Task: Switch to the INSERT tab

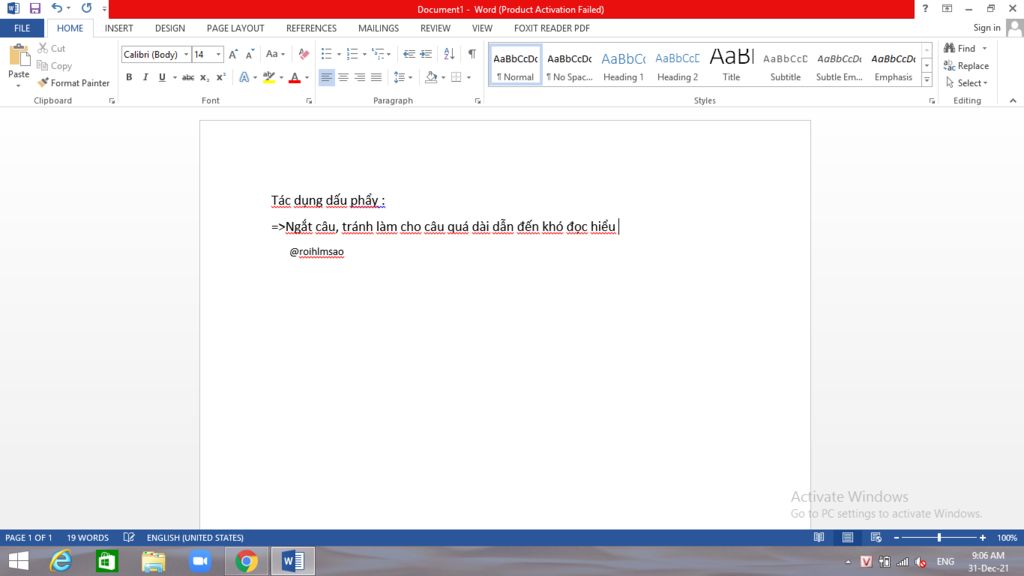Action: [119, 28]
